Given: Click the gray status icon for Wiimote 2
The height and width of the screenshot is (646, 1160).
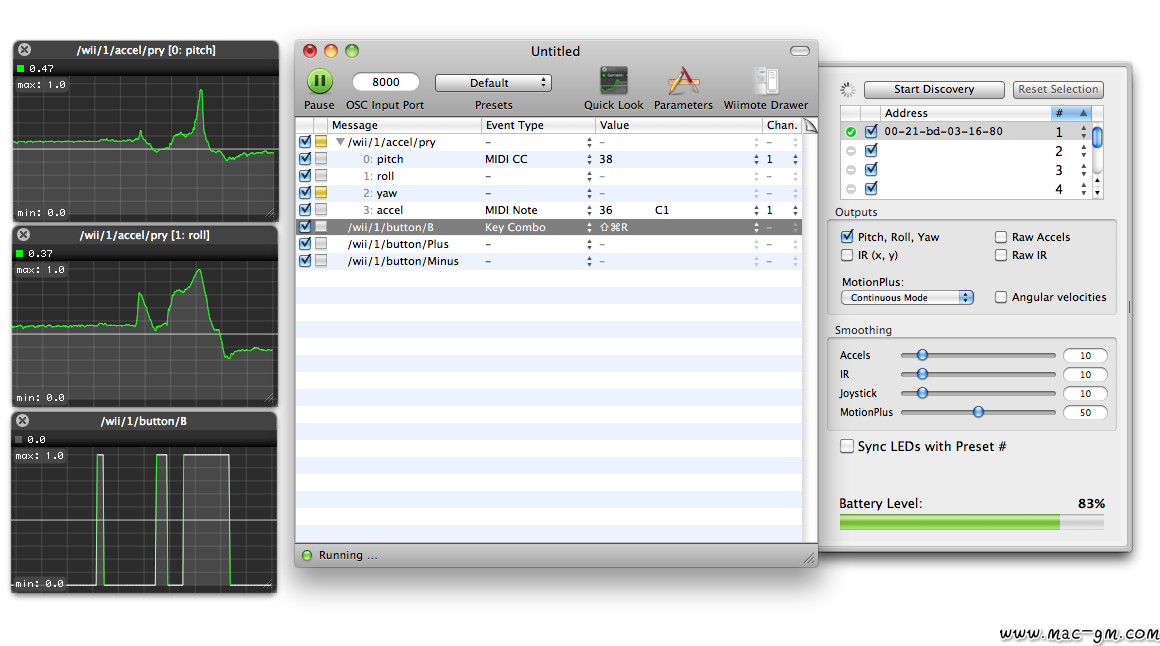Looking at the screenshot, I should click(x=851, y=151).
